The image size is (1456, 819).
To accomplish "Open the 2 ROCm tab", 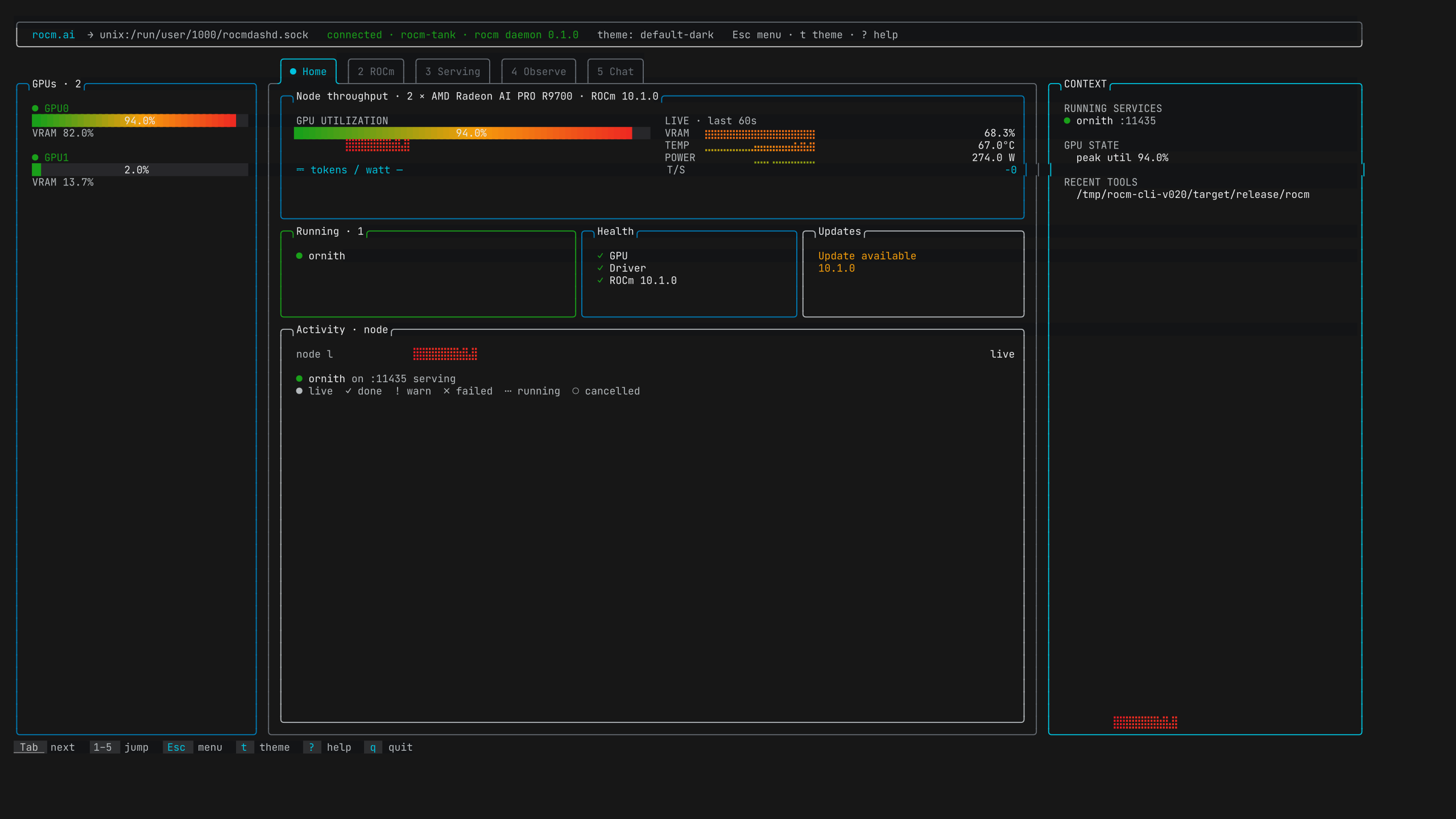I will pyautogui.click(x=376, y=72).
